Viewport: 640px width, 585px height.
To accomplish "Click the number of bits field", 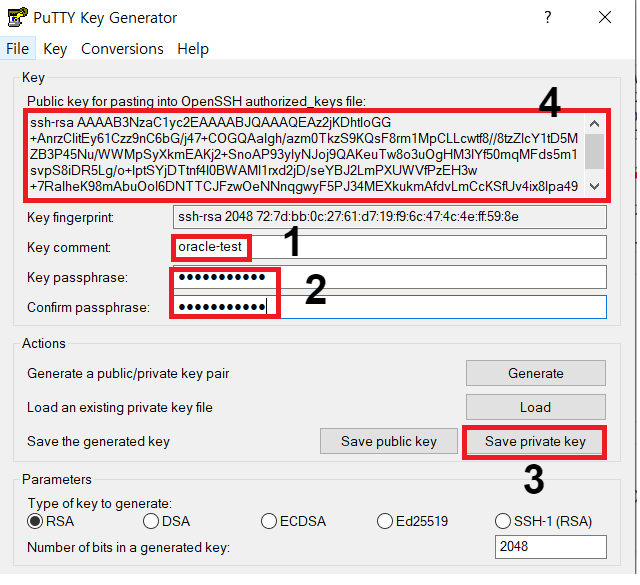I will (551, 547).
